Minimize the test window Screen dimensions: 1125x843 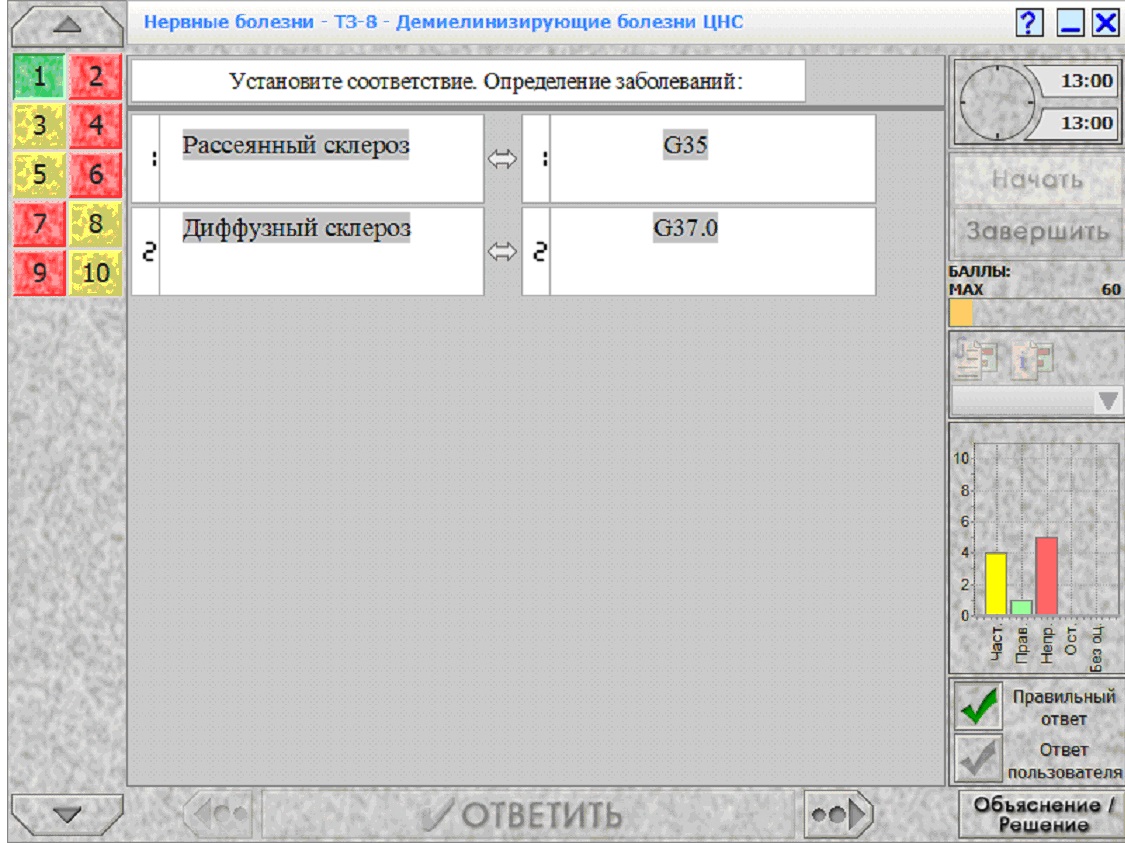pos(1070,23)
